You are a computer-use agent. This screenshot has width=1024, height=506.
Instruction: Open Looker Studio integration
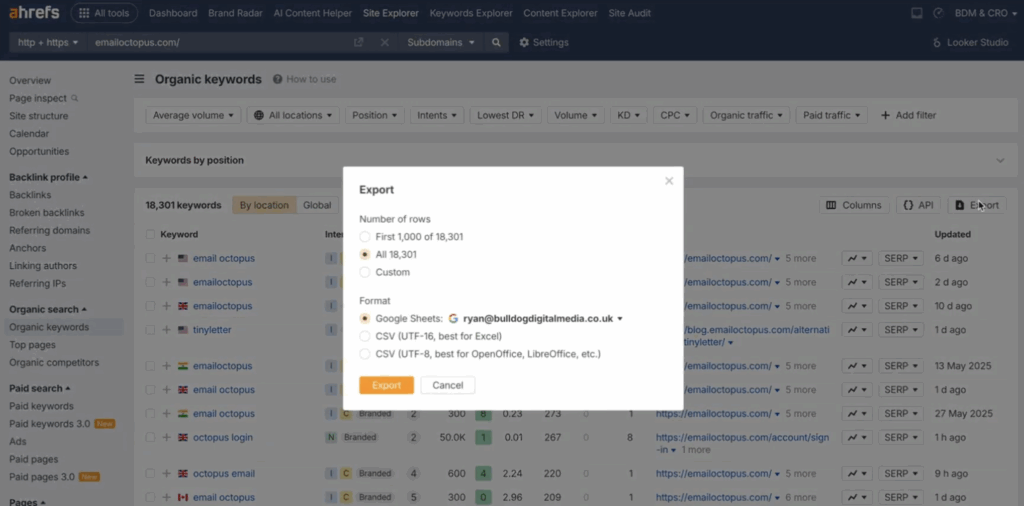tap(970, 42)
